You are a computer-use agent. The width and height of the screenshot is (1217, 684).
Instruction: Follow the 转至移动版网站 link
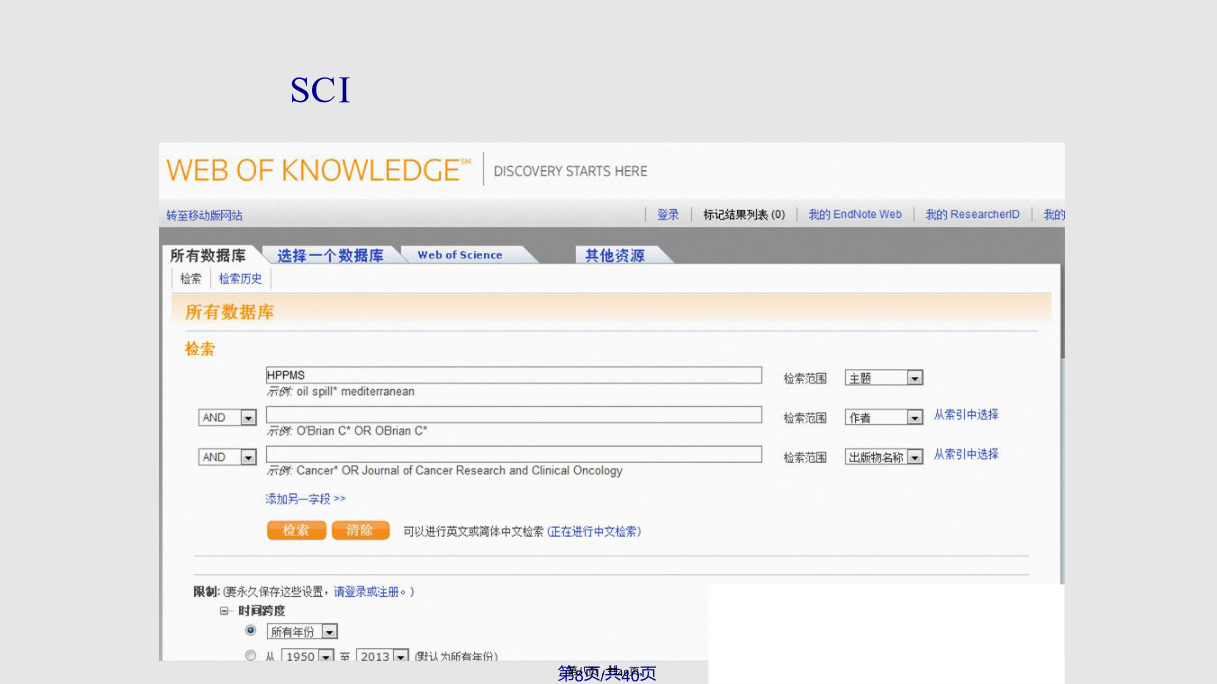(x=204, y=215)
